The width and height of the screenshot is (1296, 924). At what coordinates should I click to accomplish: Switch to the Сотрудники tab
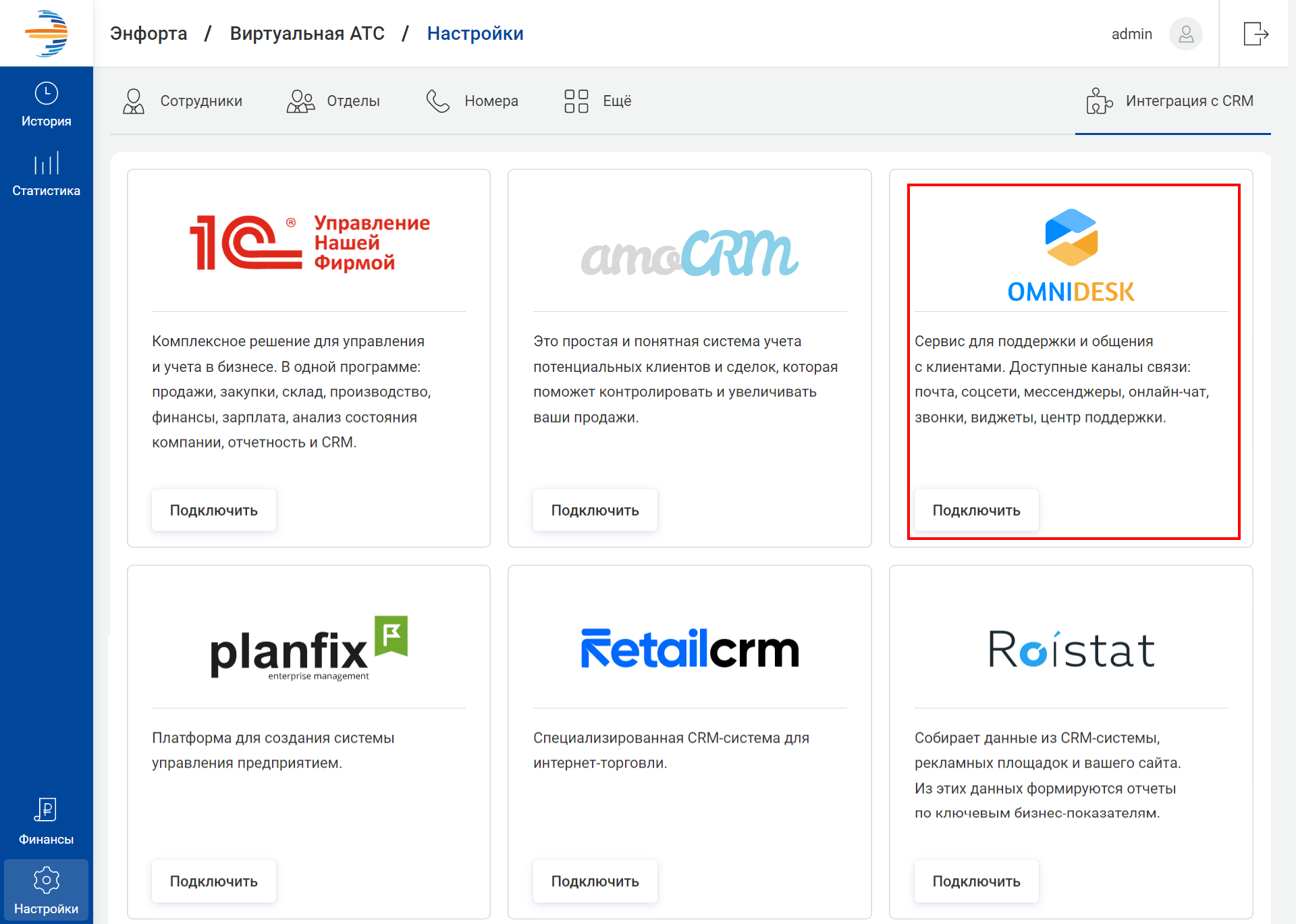(x=182, y=101)
